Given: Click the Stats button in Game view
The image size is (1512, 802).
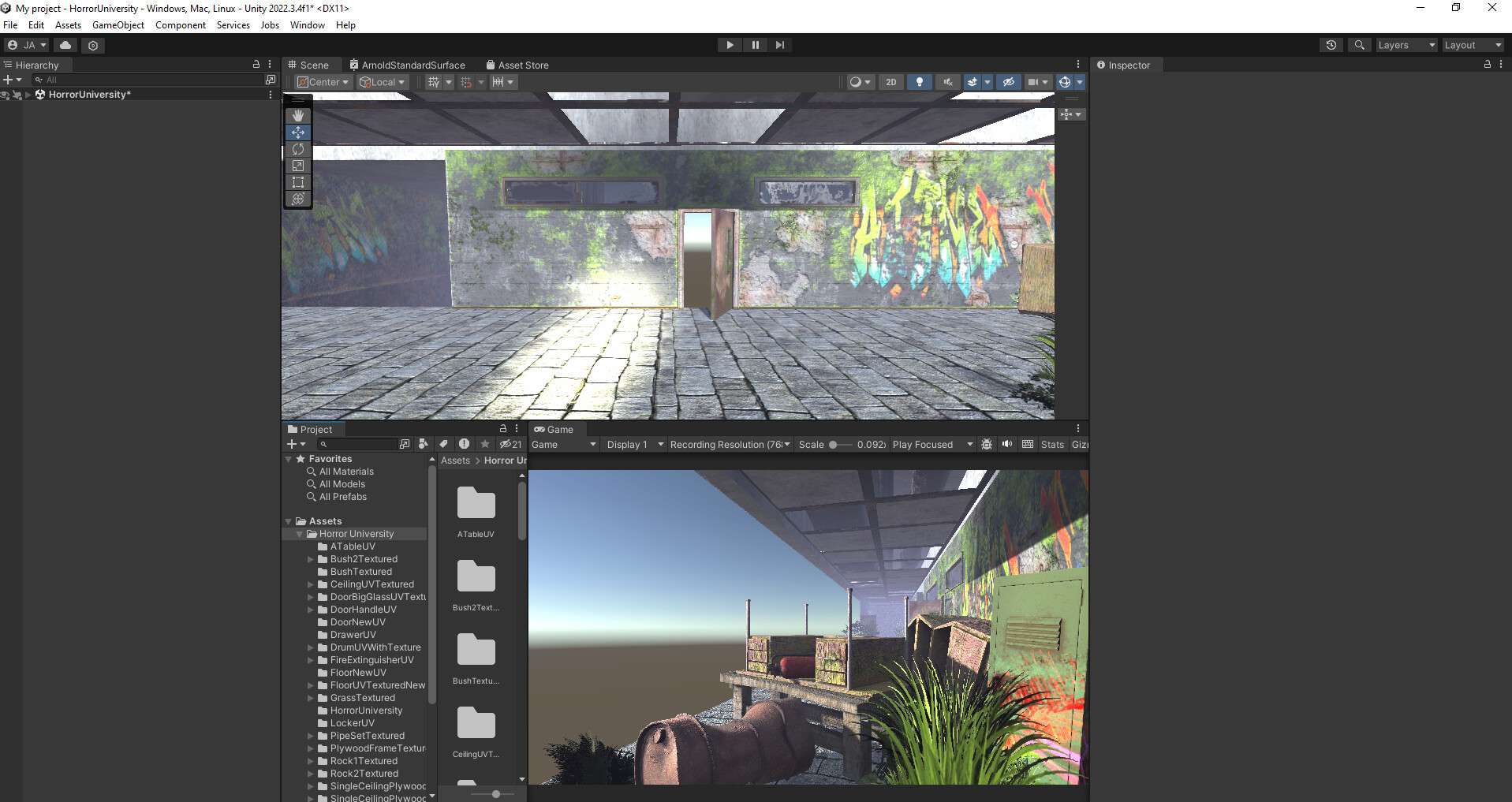Looking at the screenshot, I should (1052, 444).
